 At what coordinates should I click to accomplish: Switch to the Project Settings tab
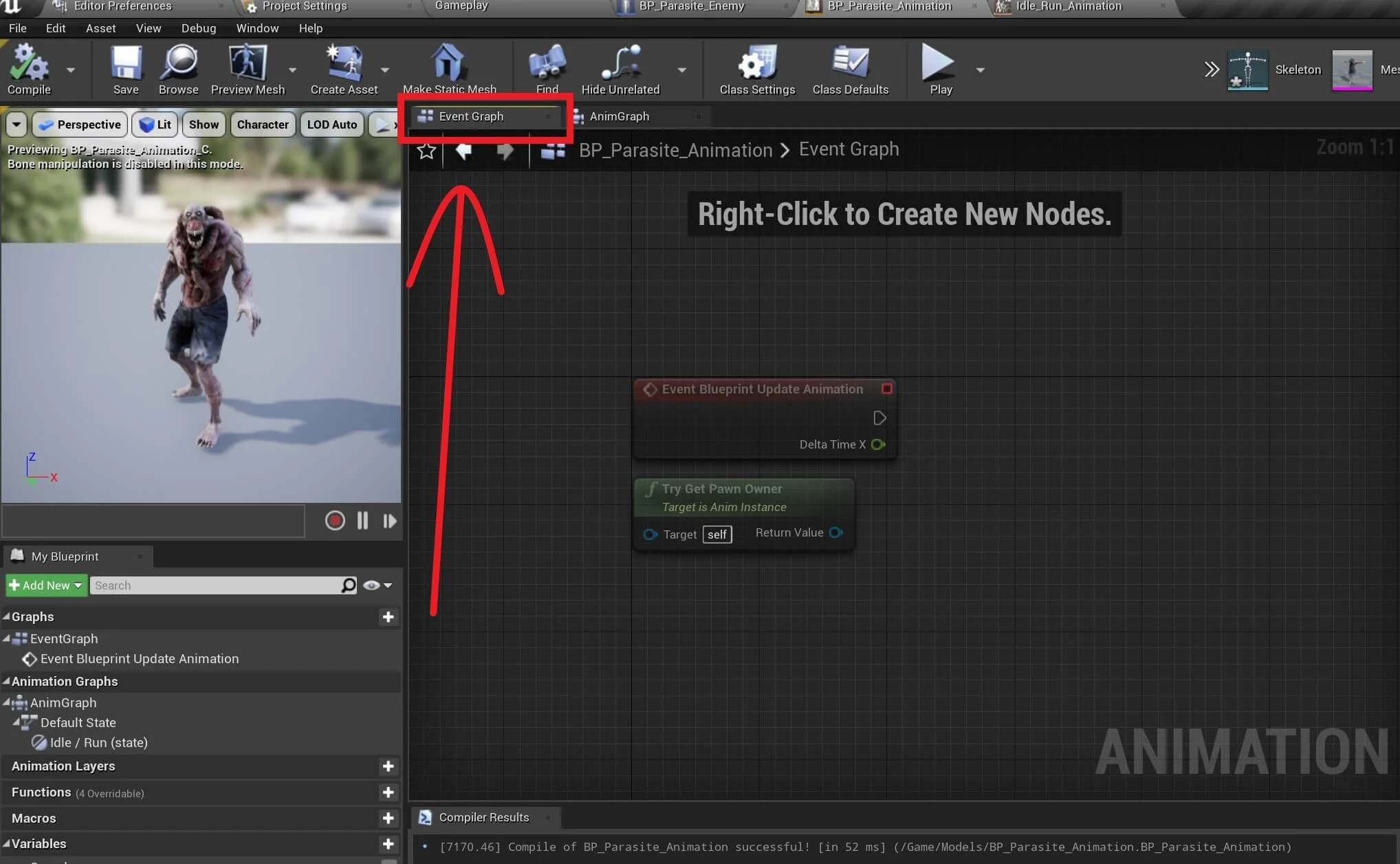pos(305,7)
